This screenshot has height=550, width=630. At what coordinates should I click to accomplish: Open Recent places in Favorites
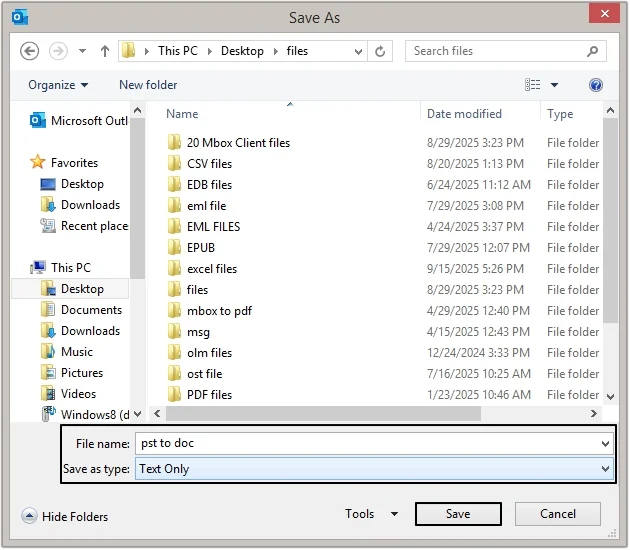tap(84, 226)
